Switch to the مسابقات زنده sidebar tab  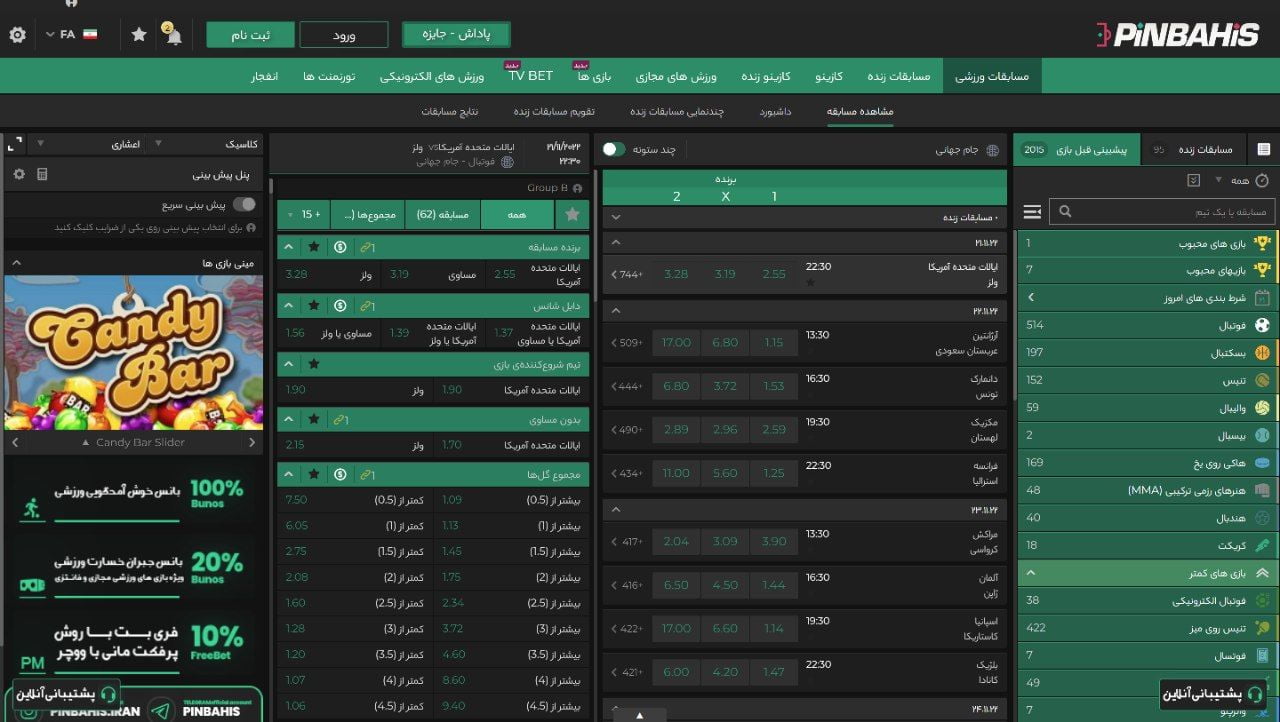click(1194, 150)
